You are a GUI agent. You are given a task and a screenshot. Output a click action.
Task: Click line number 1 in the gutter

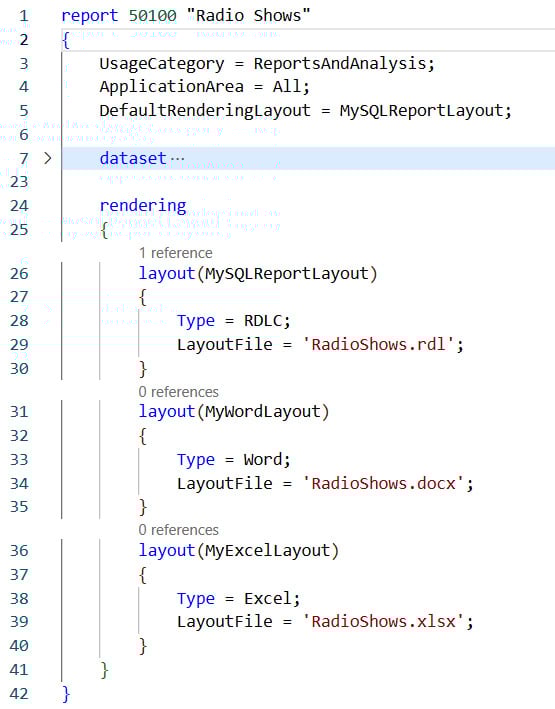(x=24, y=16)
